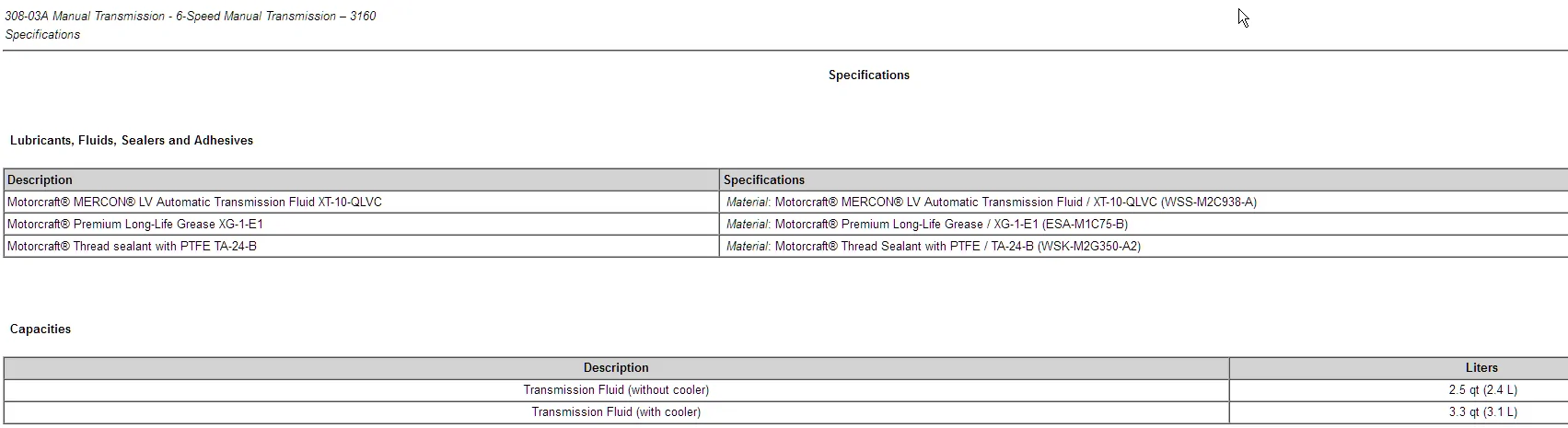Screen dimensions: 1568x428
Task: Click the Description header in Capacities table
Action: (616, 368)
